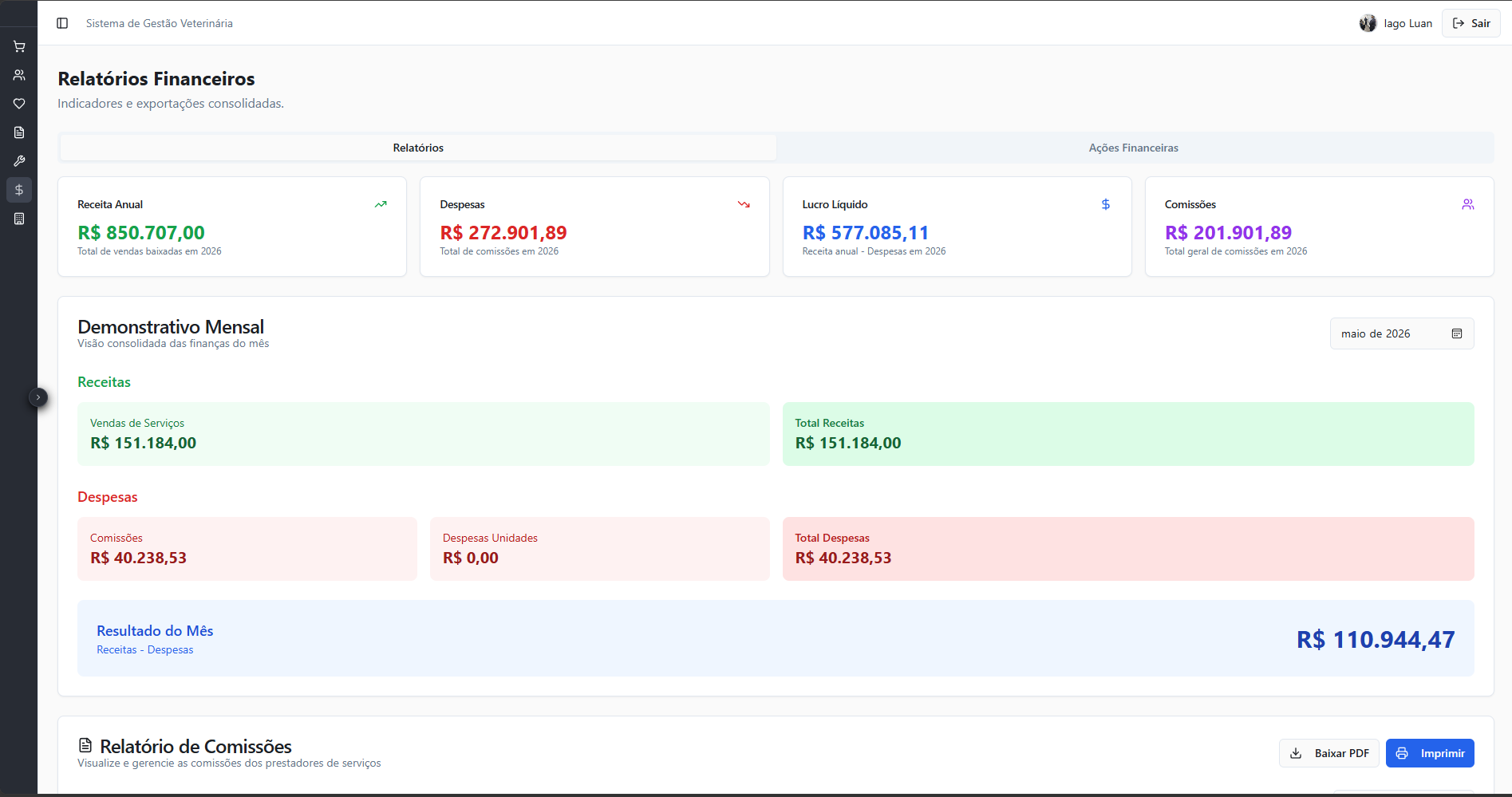Switch to the Ações Financeiras tab
Screen dimensions: 1512x797
click(1133, 148)
